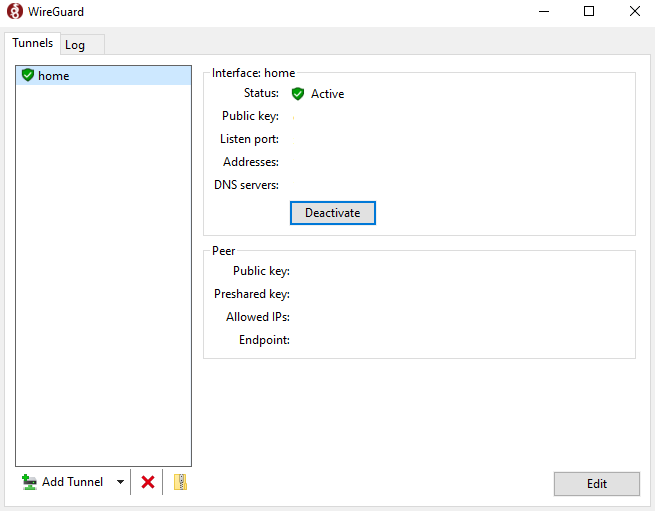Click WireGuard logo in title bar
This screenshot has height=511, width=655.
click(14, 12)
